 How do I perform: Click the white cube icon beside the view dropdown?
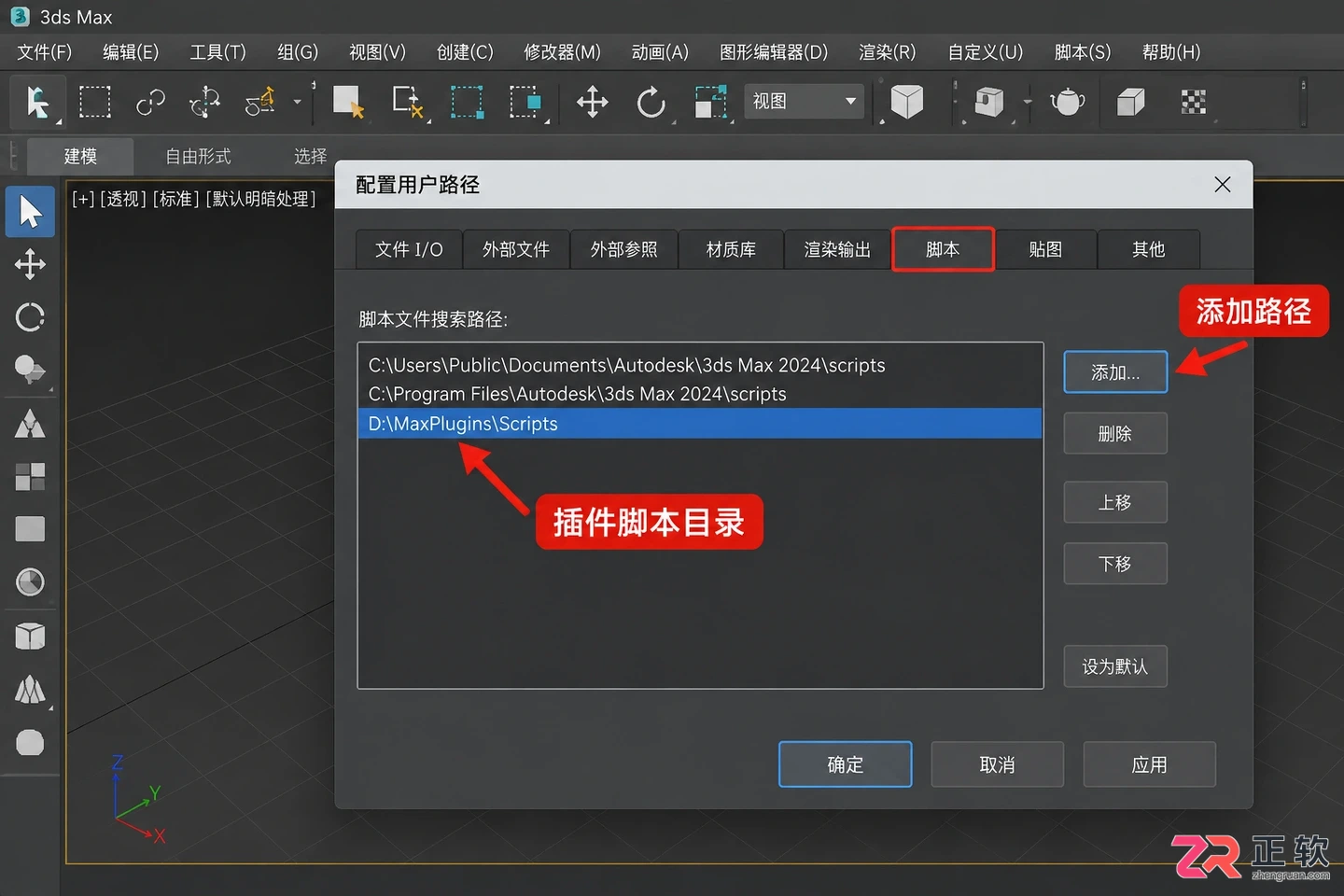pyautogui.click(x=906, y=102)
